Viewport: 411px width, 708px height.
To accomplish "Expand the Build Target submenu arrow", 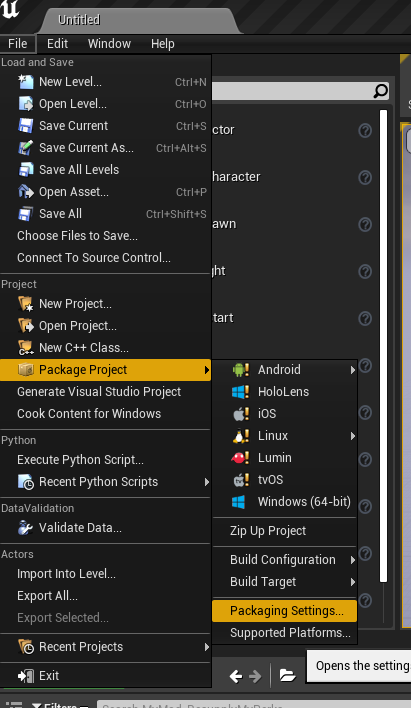I will click(353, 582).
